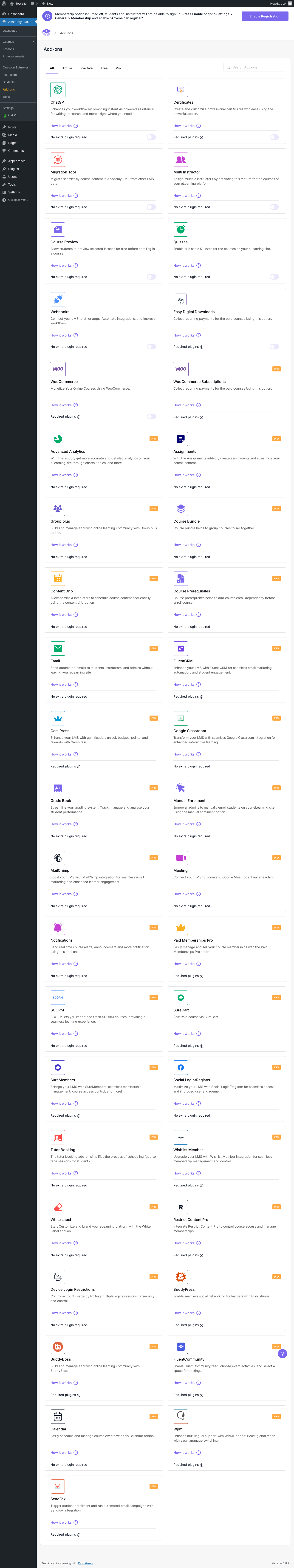Activate the Webhooks add-on toggle
Image resolution: width=294 pixels, height=1568 pixels.
pyautogui.click(x=151, y=347)
